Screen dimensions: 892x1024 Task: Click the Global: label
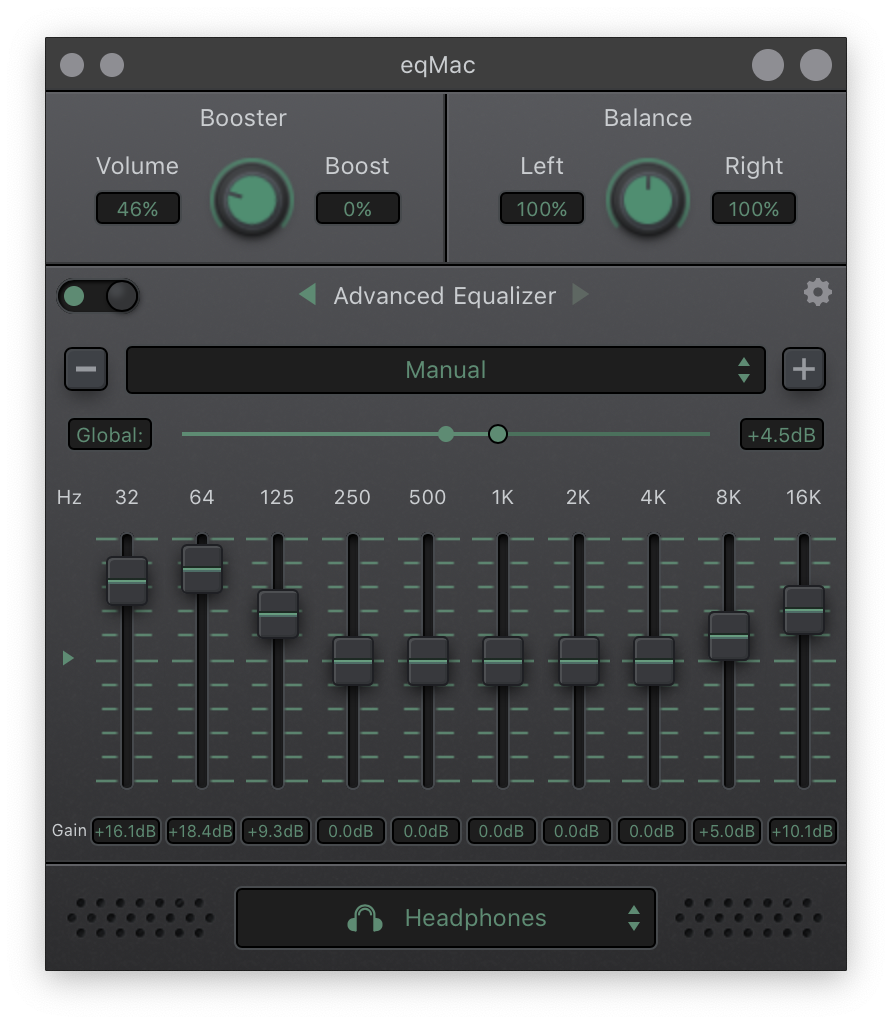coord(110,435)
